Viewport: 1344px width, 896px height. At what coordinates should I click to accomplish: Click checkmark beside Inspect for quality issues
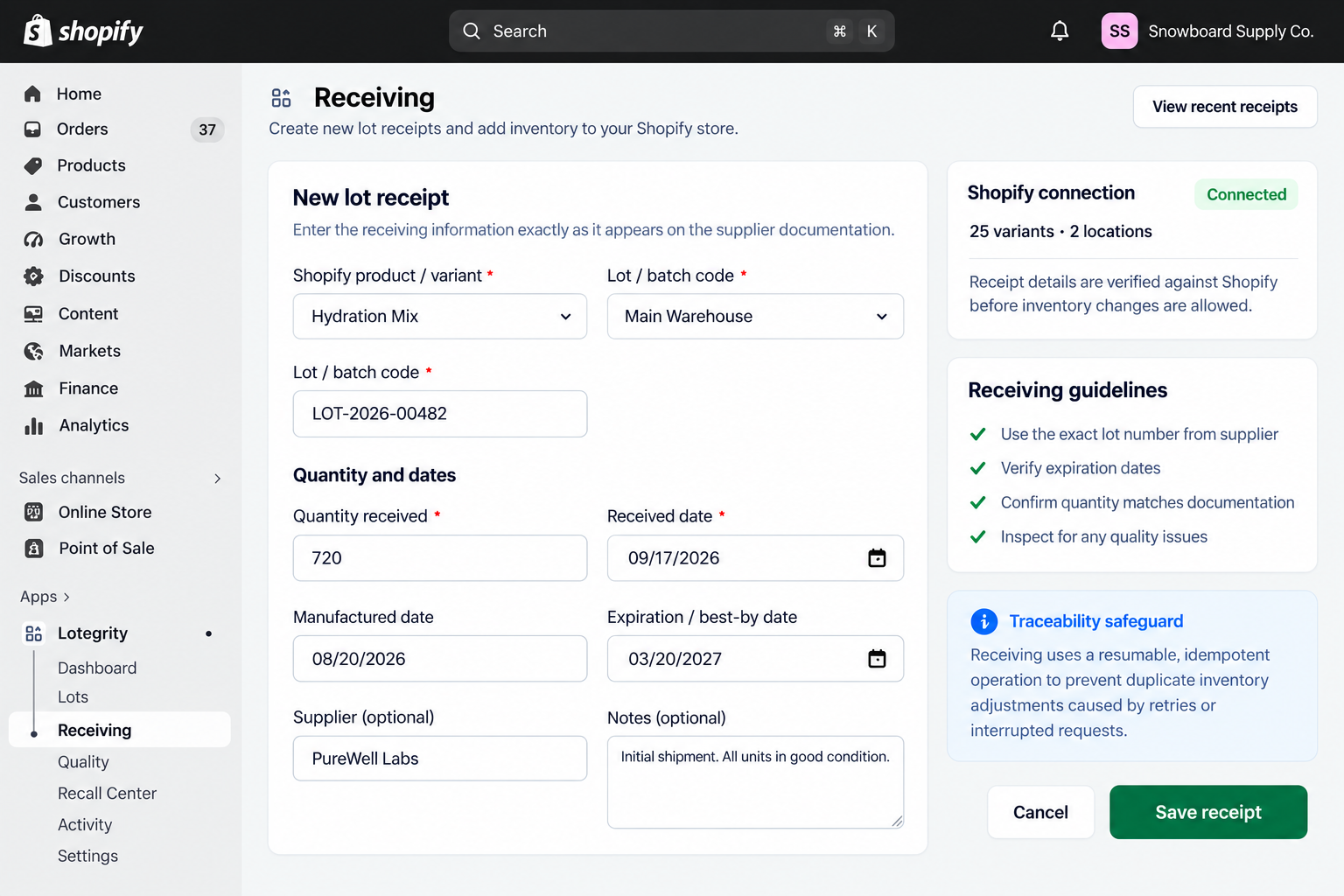(978, 536)
